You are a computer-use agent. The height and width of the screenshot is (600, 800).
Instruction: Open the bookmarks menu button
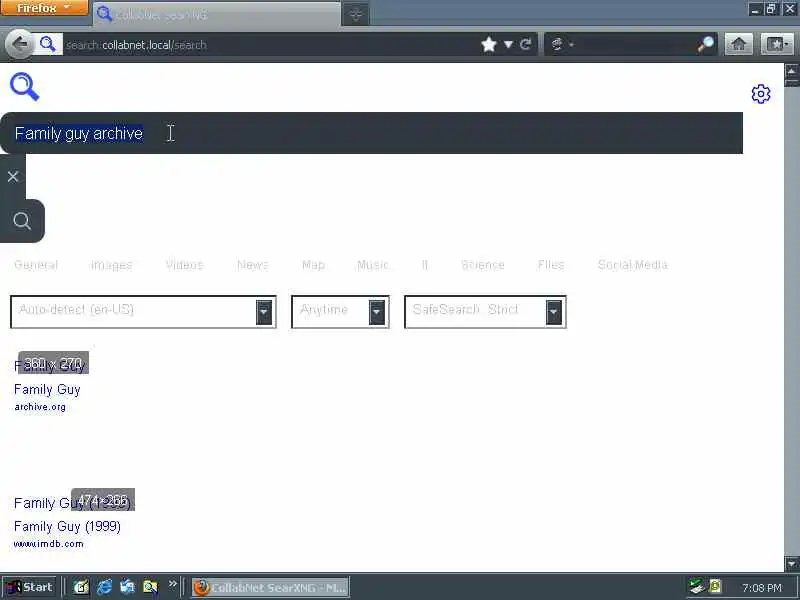777,44
